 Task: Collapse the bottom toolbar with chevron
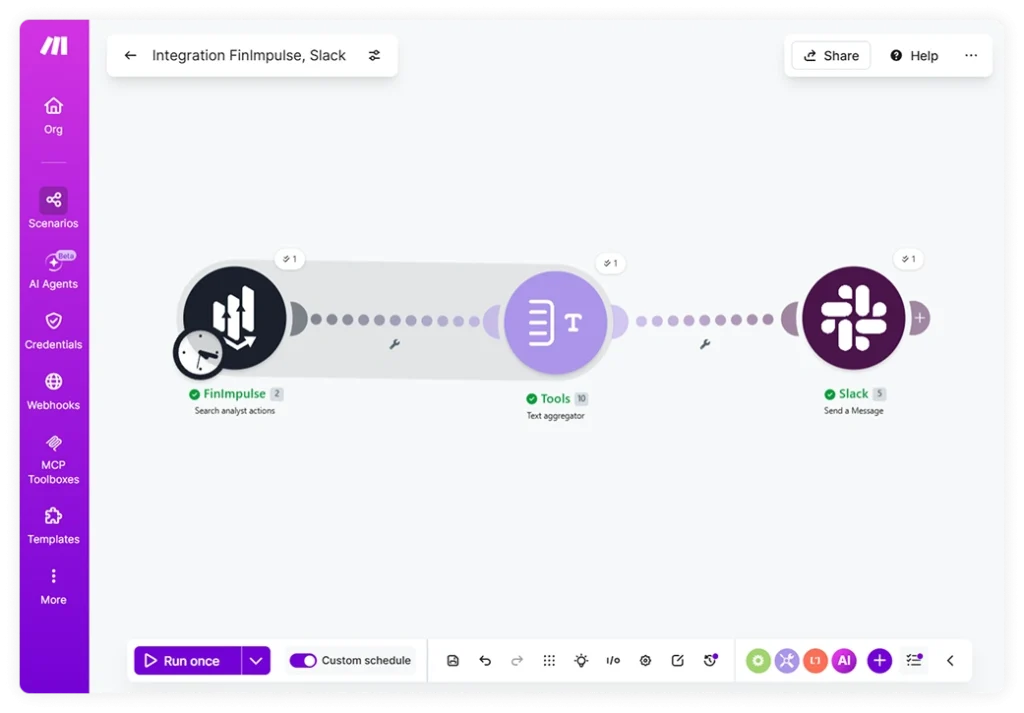[x=950, y=661]
